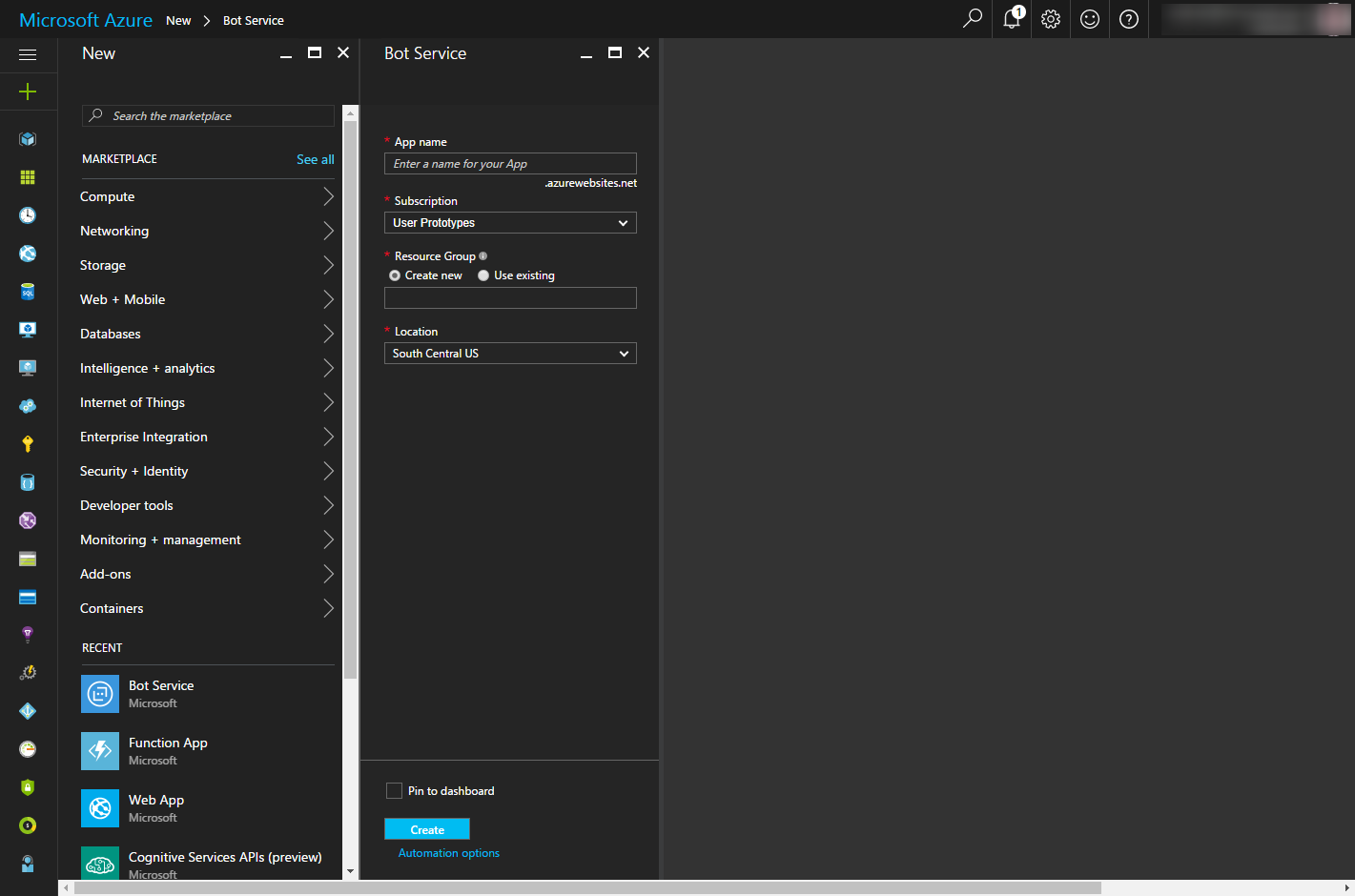Open the hamburger menu in the left sidebar
Screen dimensions: 1355x896
click(x=28, y=54)
